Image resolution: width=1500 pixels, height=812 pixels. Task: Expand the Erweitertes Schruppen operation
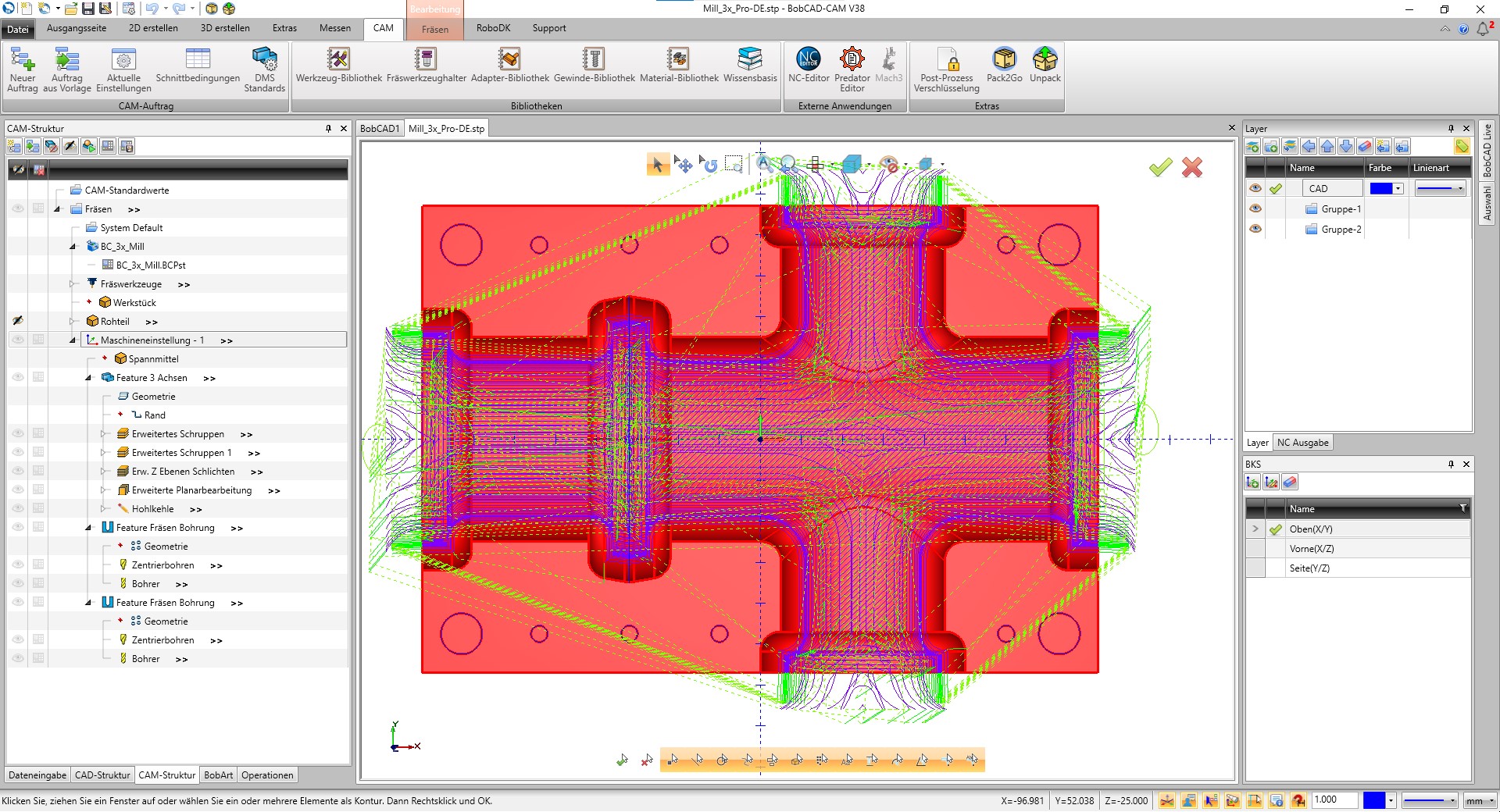point(102,433)
